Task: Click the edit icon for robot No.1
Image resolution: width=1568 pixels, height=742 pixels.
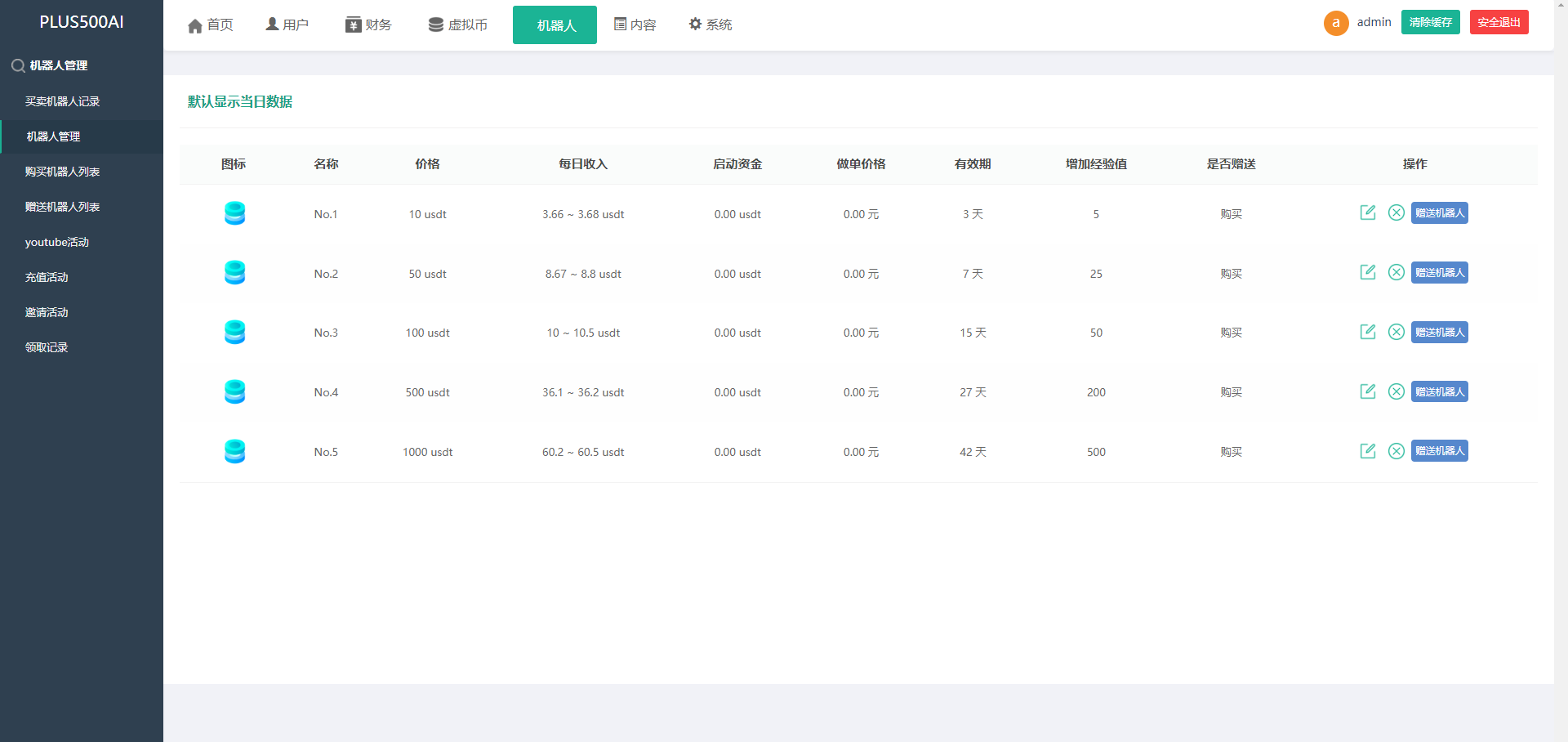Action: (1368, 212)
